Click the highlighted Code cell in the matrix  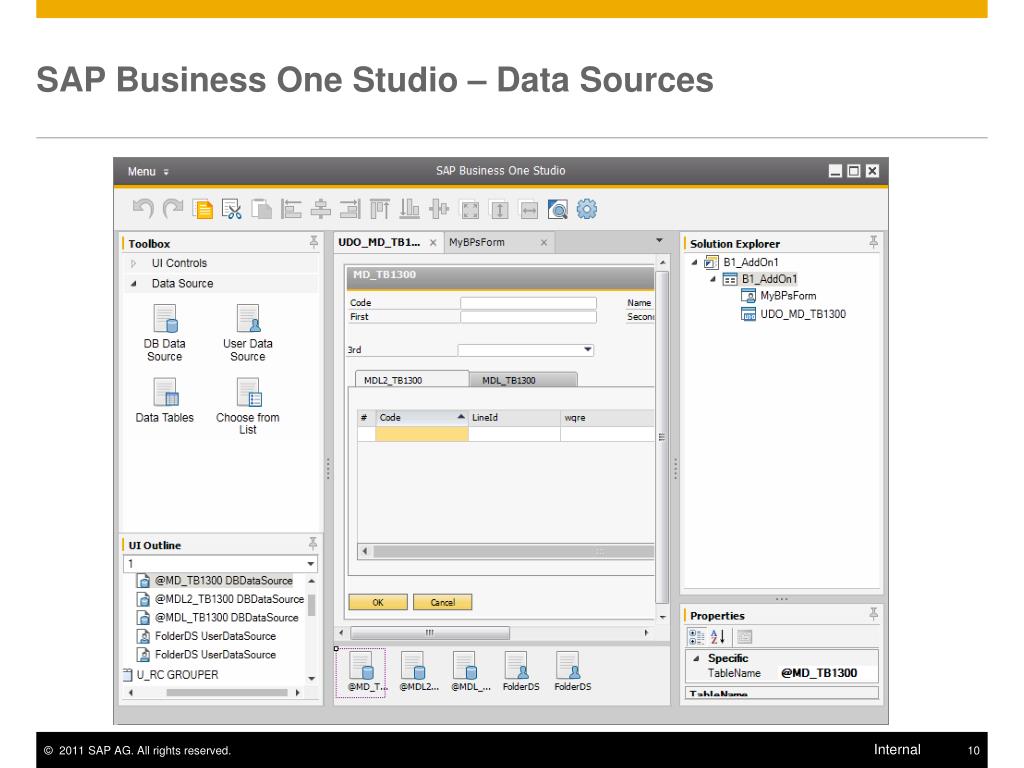422,434
